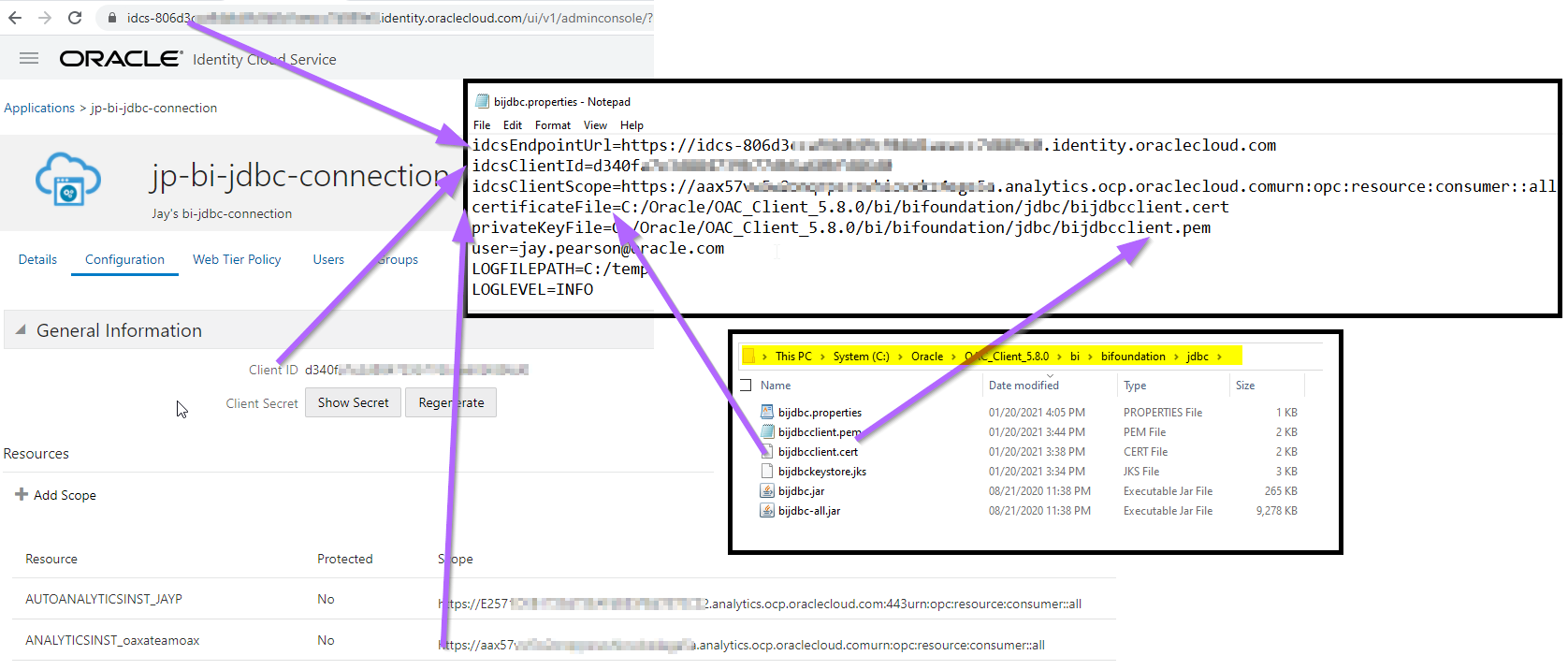
Task: Open Notepad's Edit menu
Action: click(x=513, y=124)
